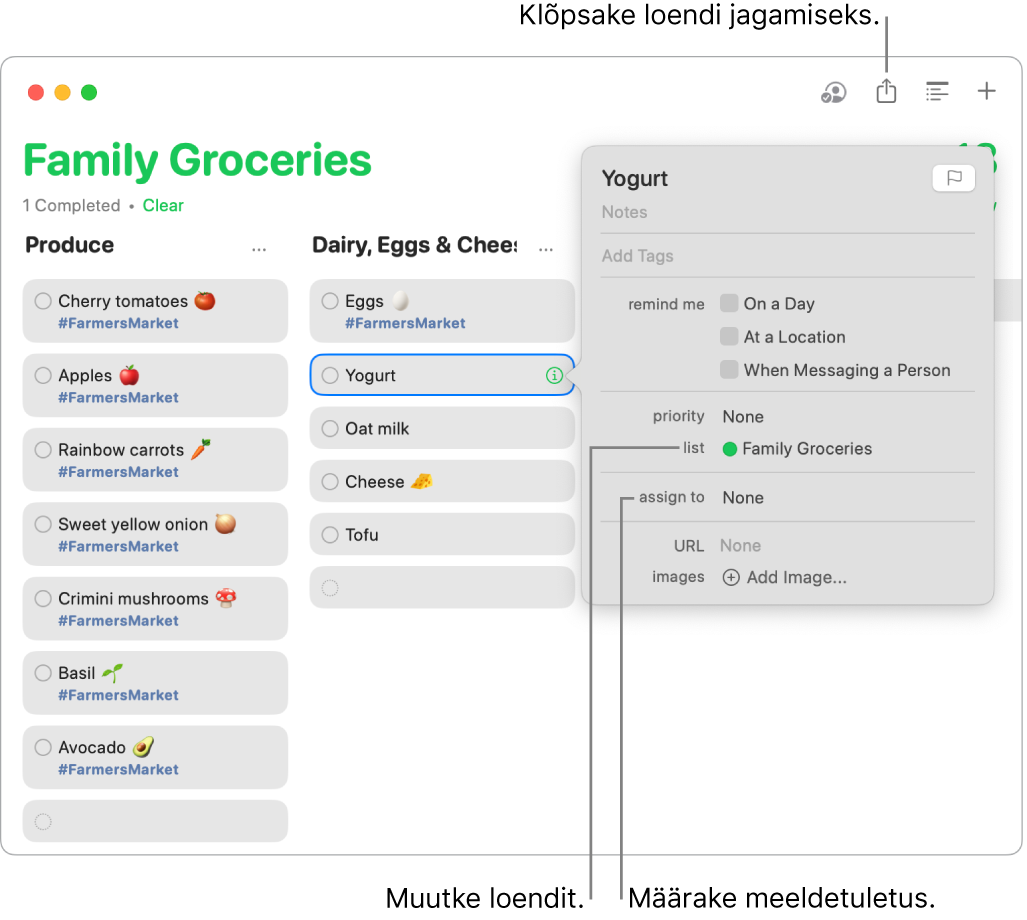Screen dimensions: 1027x920
Task: Open the priority dropdown set to None
Action: coord(743,416)
